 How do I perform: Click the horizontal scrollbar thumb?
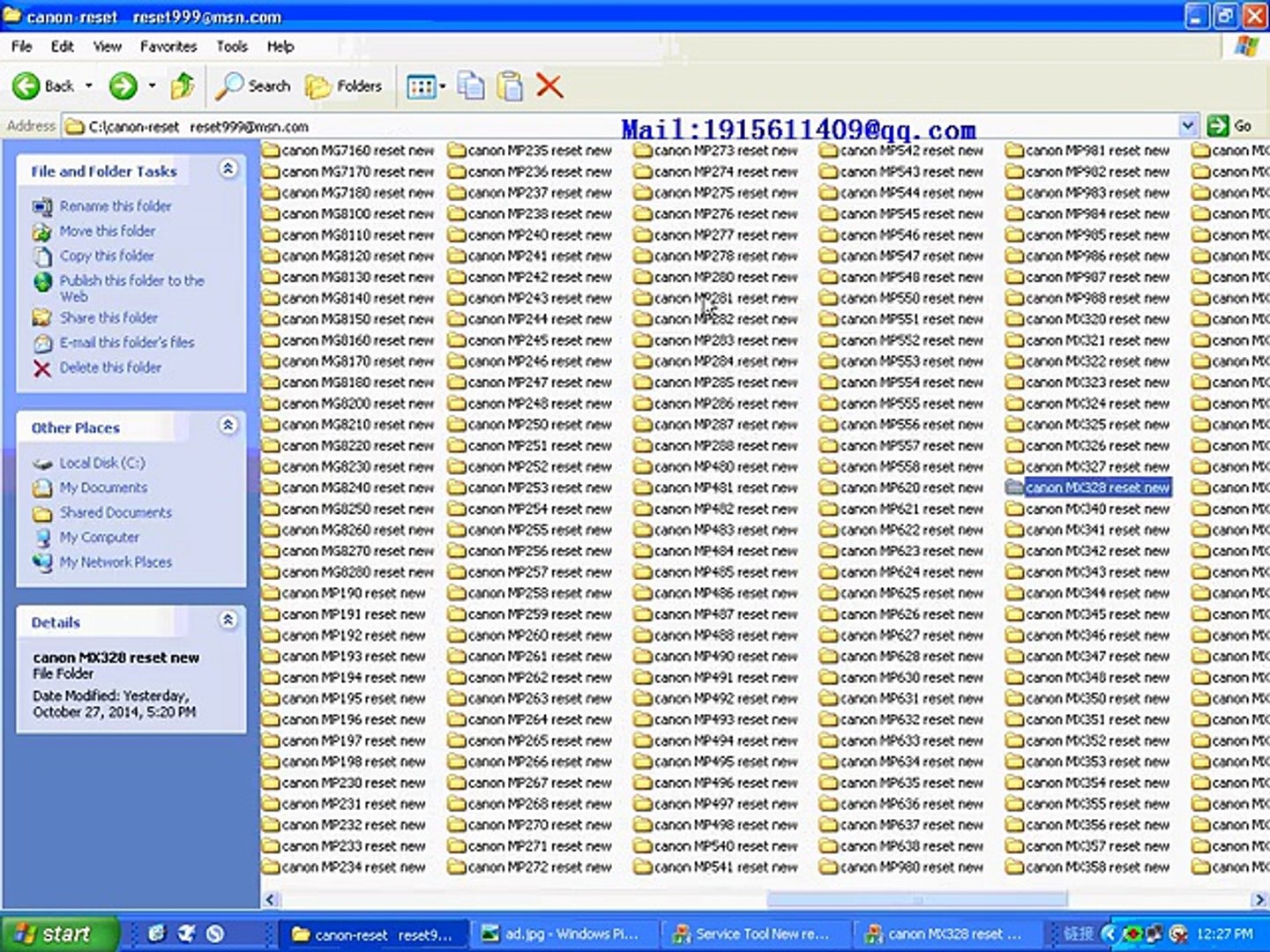[x=917, y=900]
